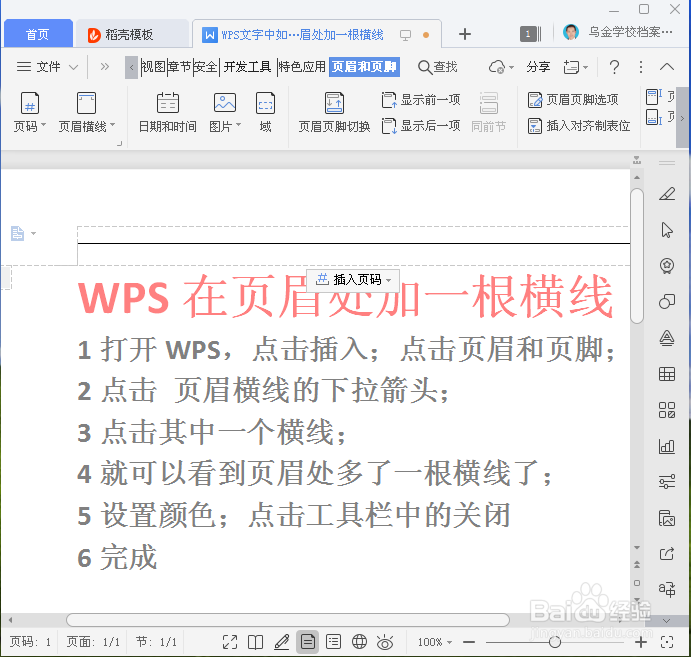This screenshot has height=657, width=691.
Task: Insert 日期和时间 date and time
Action: pos(167,112)
